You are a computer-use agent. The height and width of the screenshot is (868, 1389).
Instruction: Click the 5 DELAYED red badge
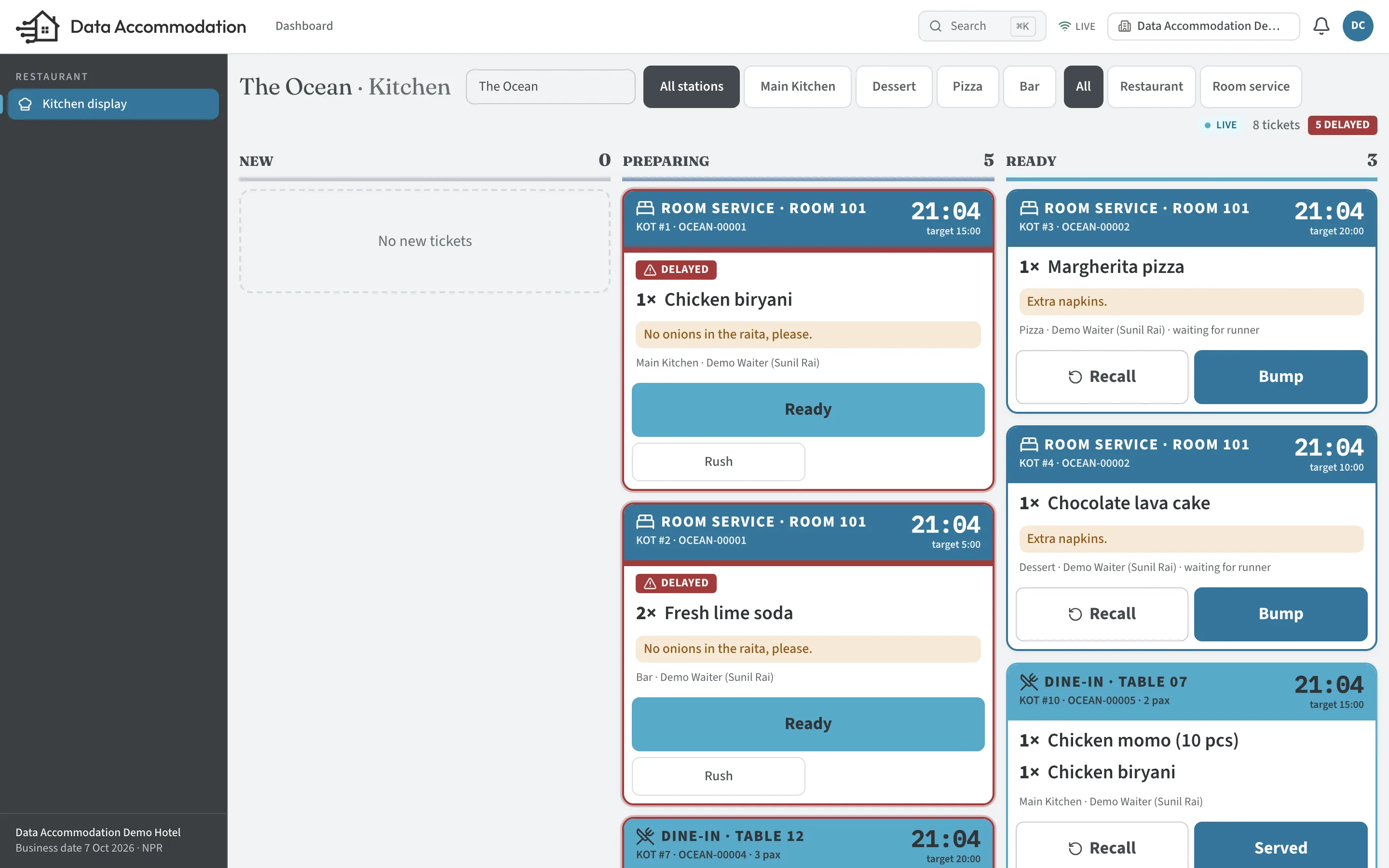pos(1342,125)
